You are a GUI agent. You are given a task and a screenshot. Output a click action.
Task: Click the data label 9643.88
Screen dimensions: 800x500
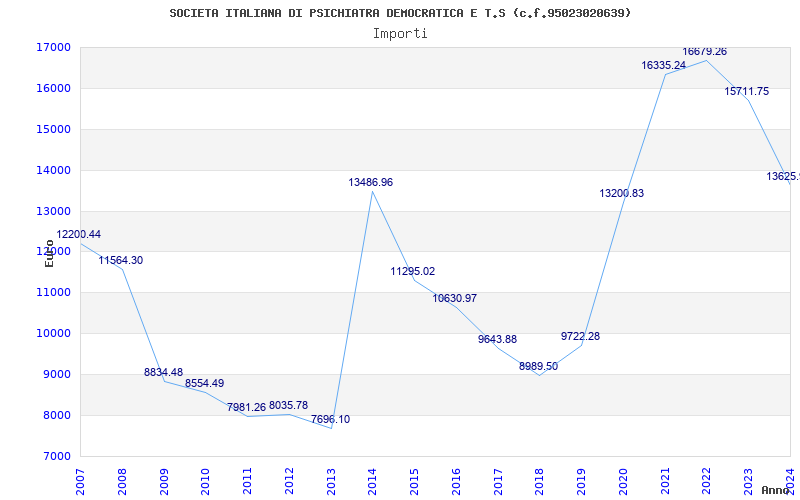click(497, 340)
